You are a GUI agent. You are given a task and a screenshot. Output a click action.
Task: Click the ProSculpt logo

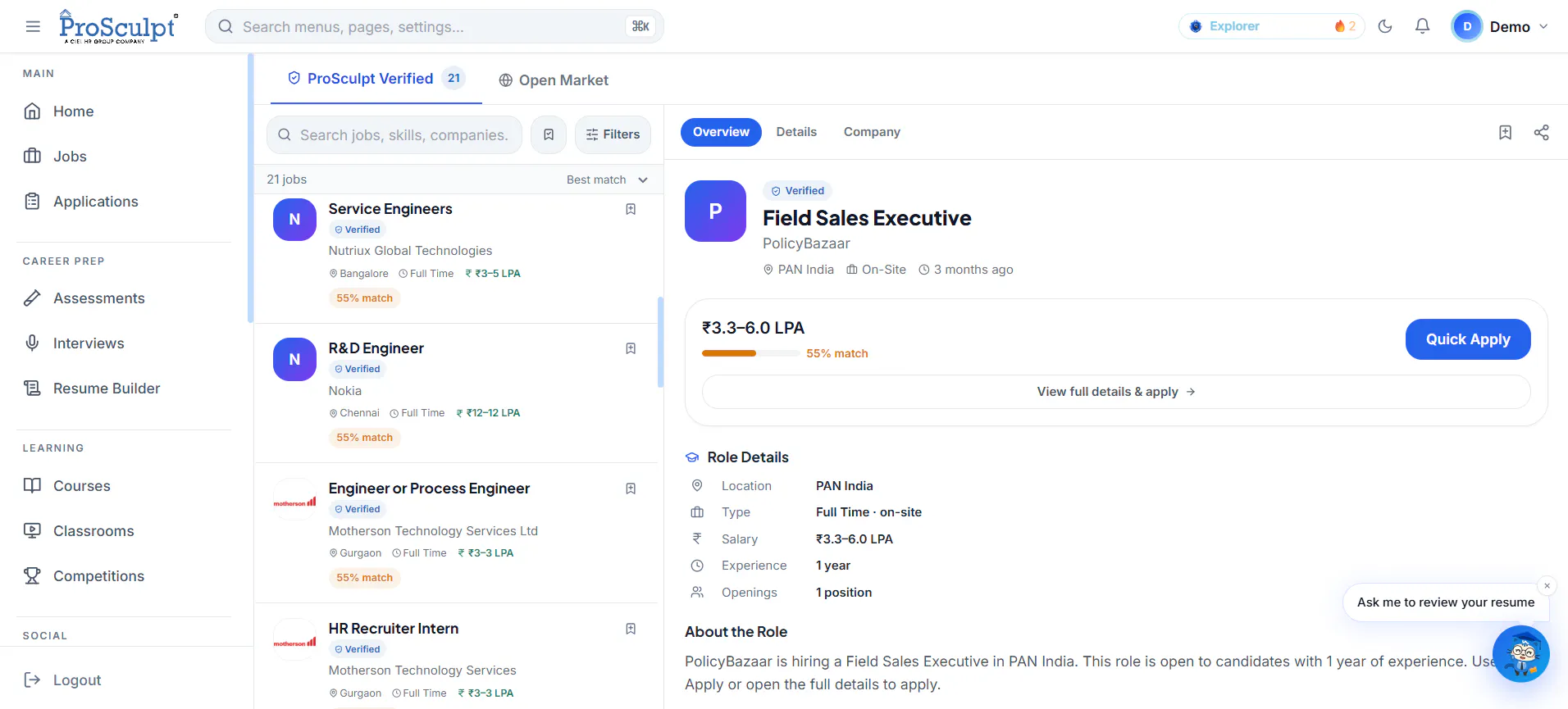(x=118, y=26)
